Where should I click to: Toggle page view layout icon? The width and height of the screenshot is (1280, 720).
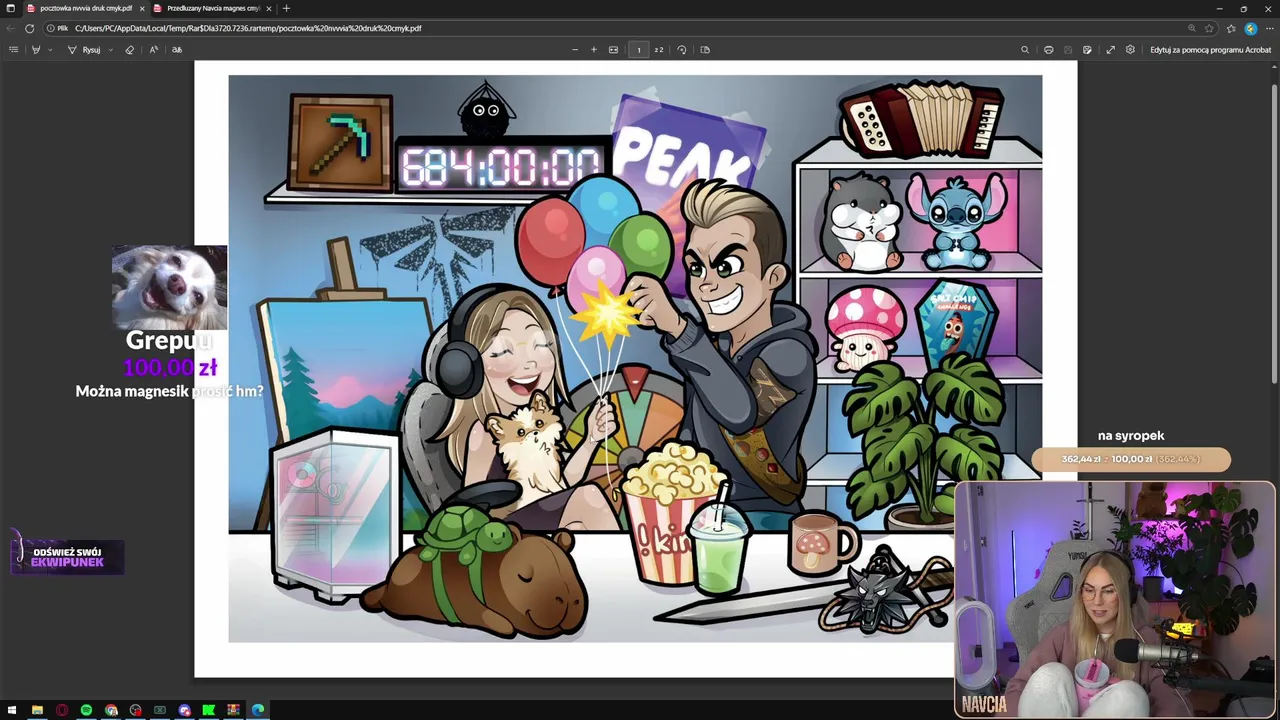(705, 49)
